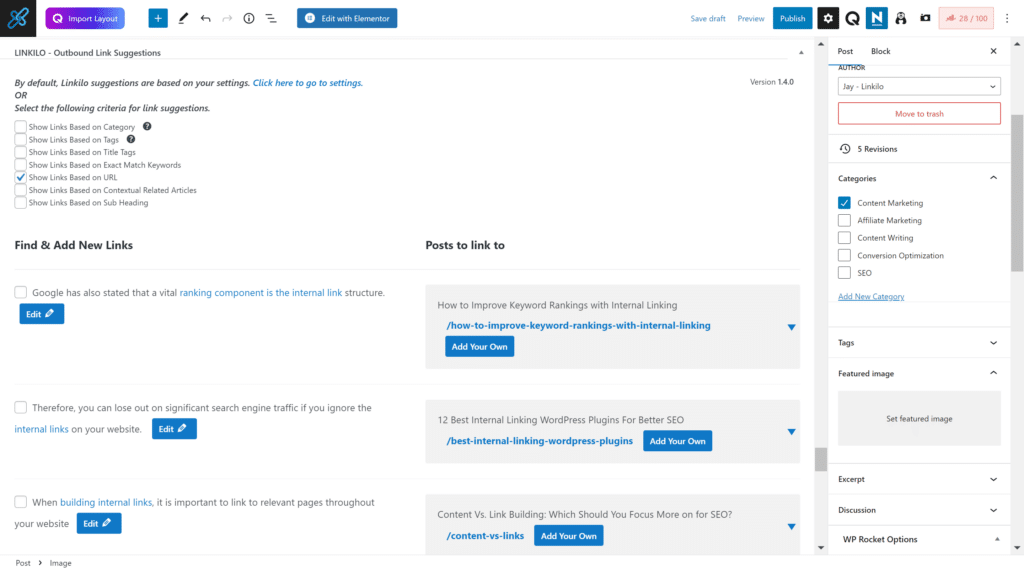Collapse the Categories panel
The width and height of the screenshot is (1024, 570).
click(x=993, y=178)
